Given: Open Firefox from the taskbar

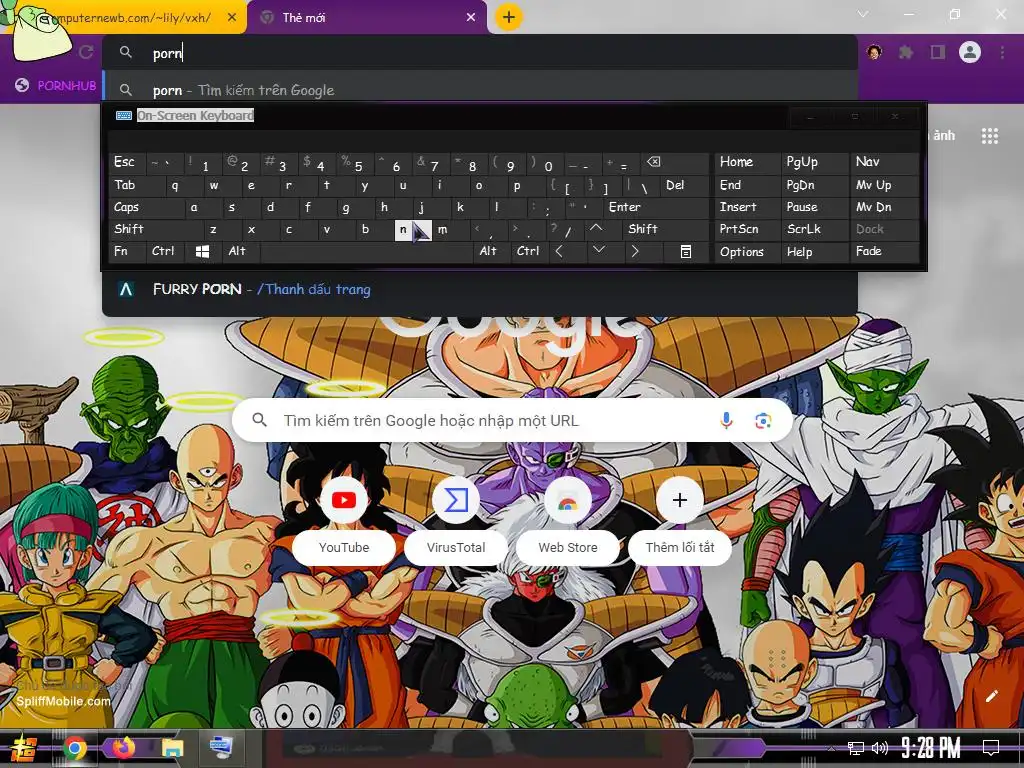Looking at the screenshot, I should (x=123, y=748).
